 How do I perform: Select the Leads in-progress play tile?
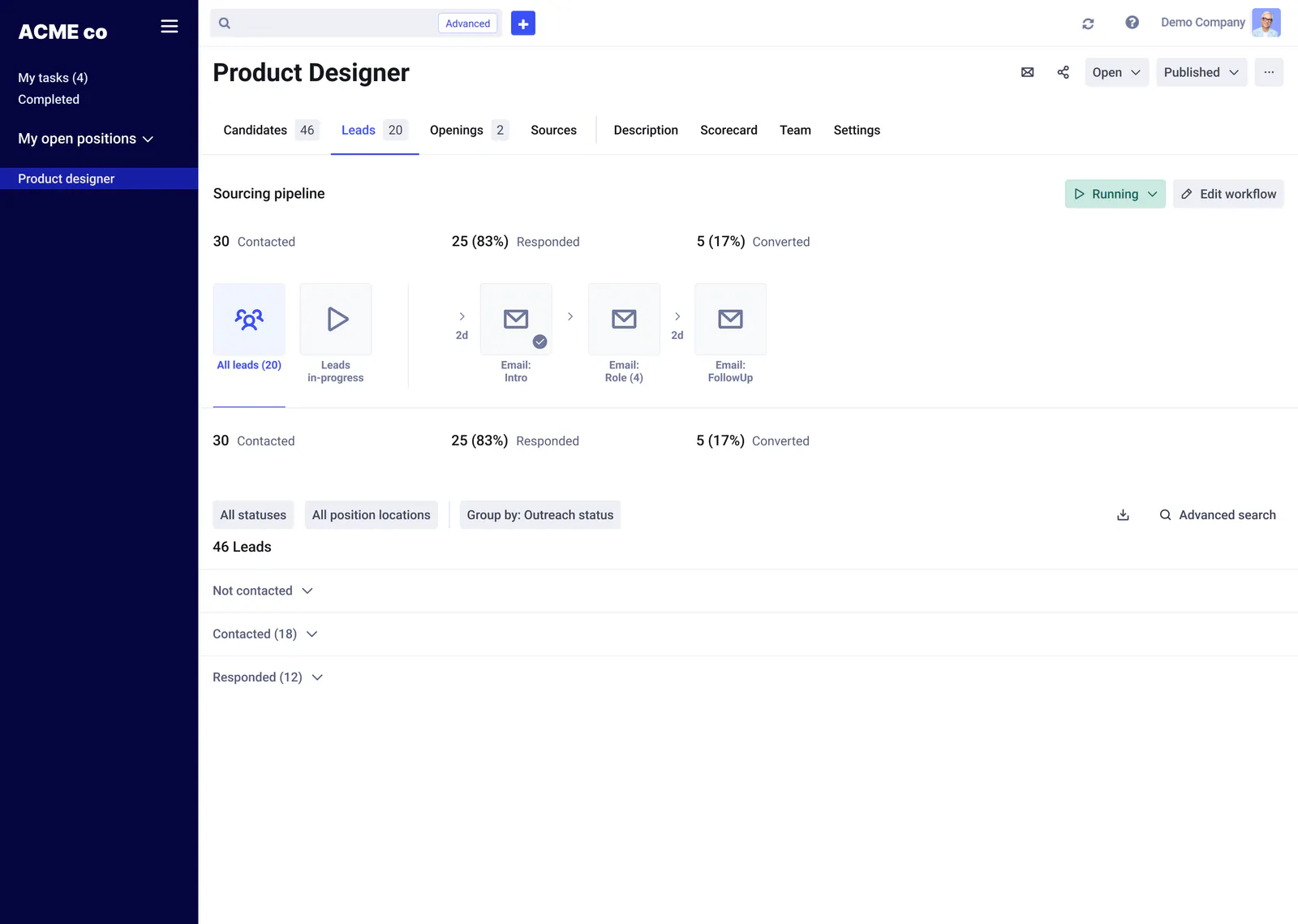pyautogui.click(x=336, y=333)
